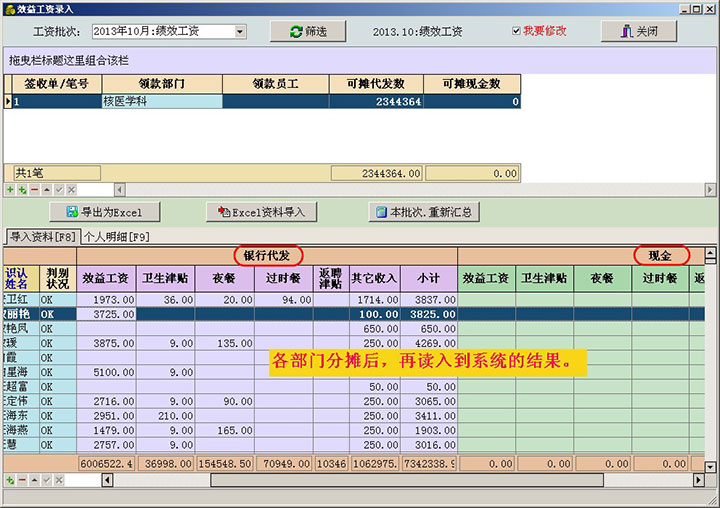The height and width of the screenshot is (508, 720).
Task: Click the checkmark post icon in upper navigator
Action: 58,189
